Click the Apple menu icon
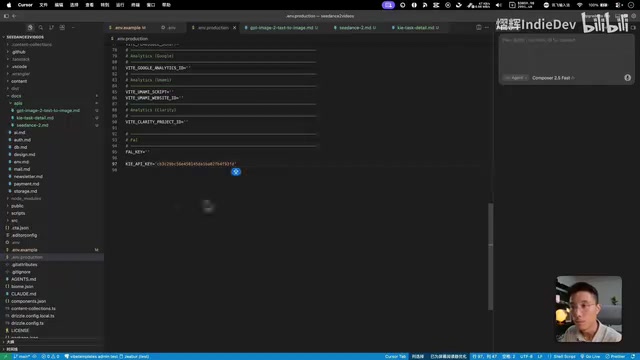This screenshot has height=360, width=640. coord(9,5)
